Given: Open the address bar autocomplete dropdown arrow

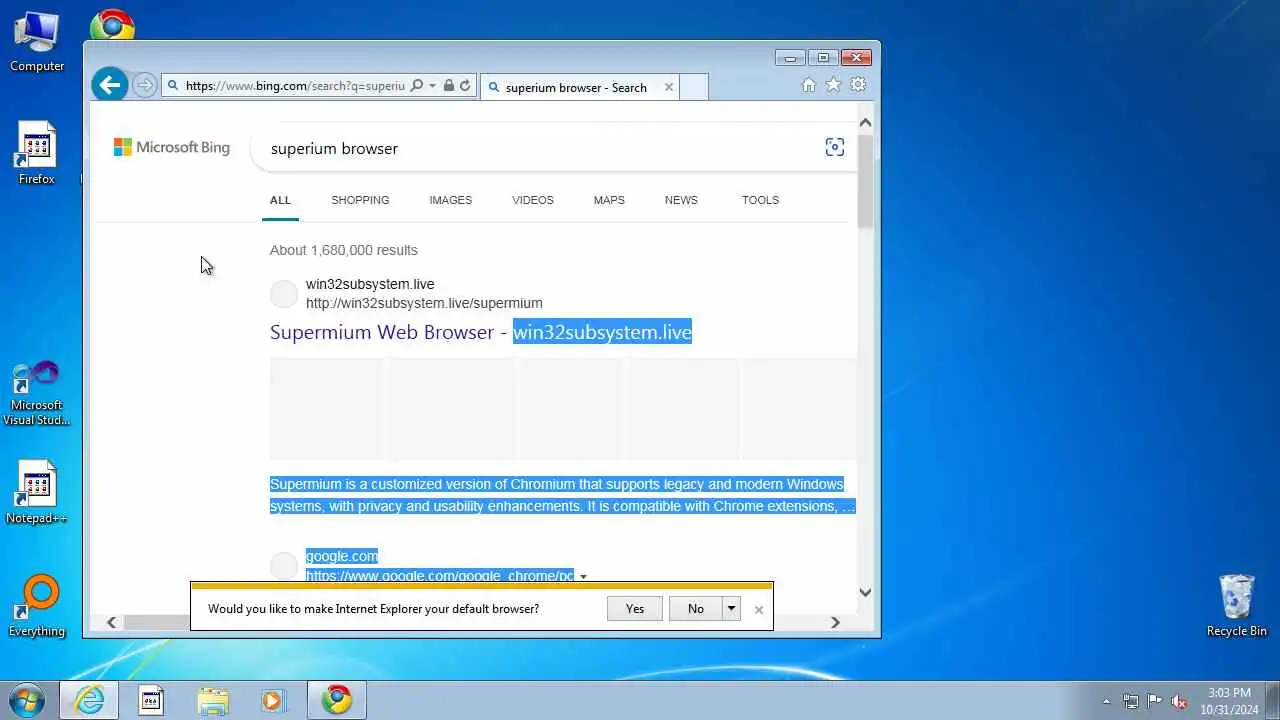Looking at the screenshot, I should click(432, 86).
